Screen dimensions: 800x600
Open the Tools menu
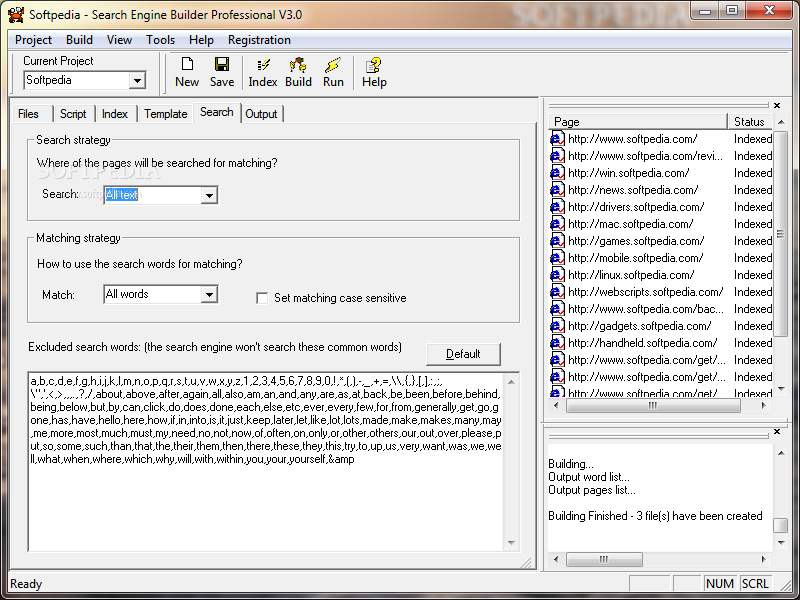coord(160,40)
